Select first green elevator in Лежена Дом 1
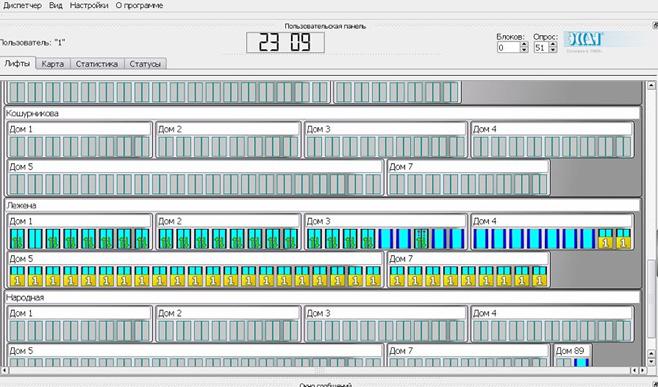The image size is (658, 387). click(x=17, y=239)
